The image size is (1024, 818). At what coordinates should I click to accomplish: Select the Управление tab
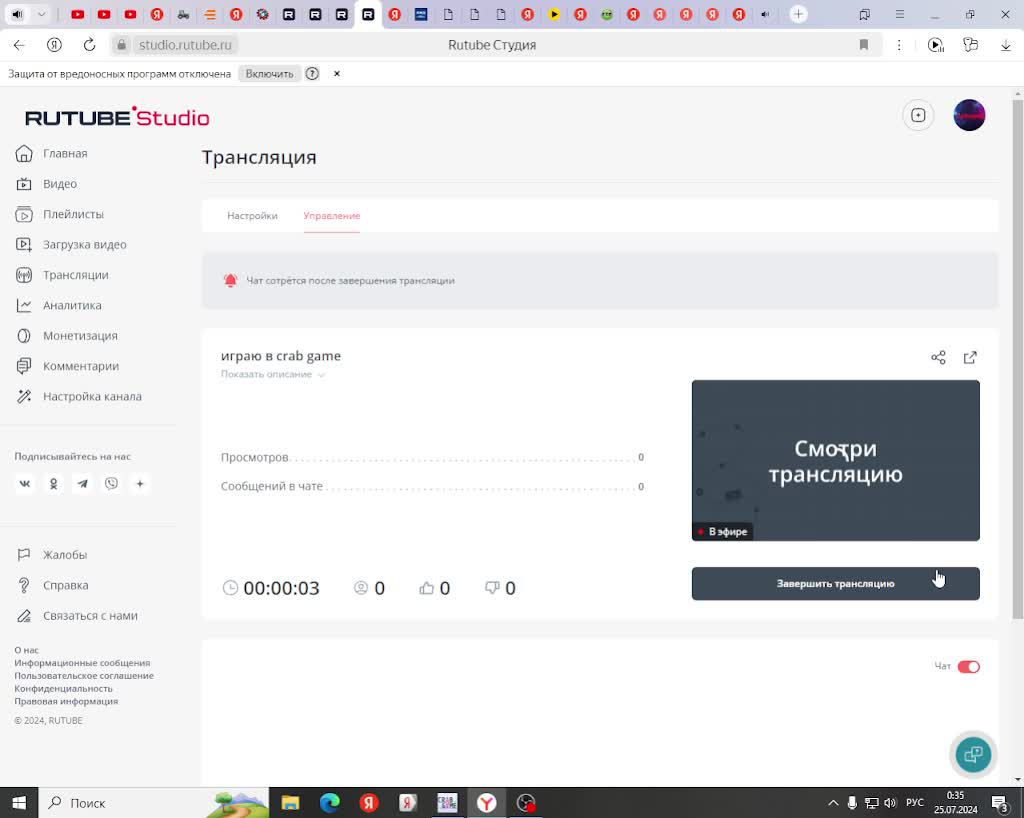(x=332, y=216)
